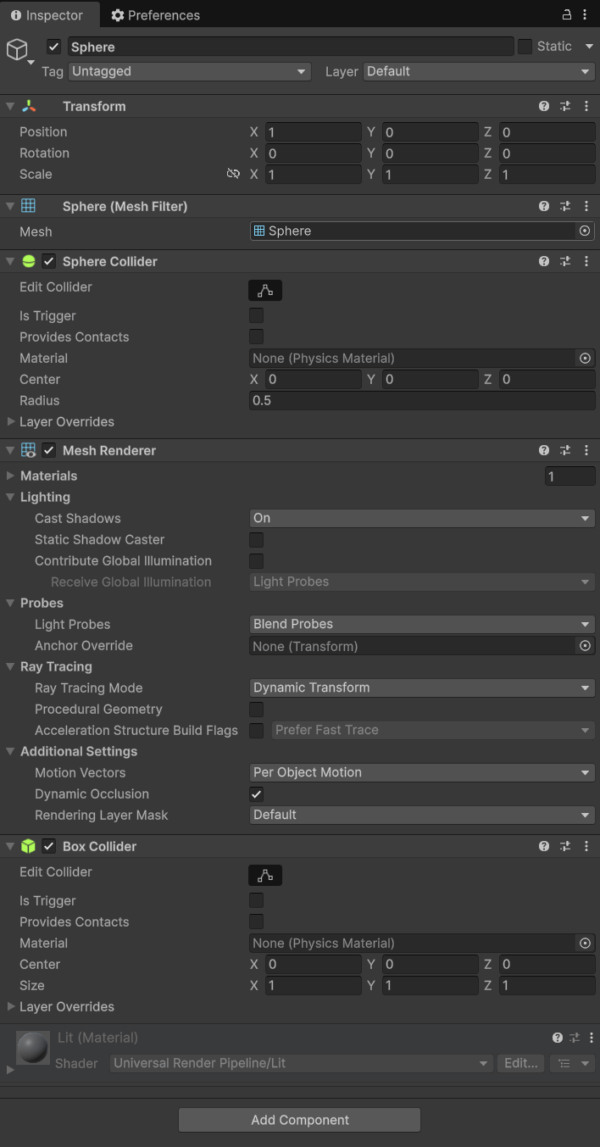Open the object picker for the Mesh field
Viewport: 600px width, 1147px height.
tap(585, 231)
